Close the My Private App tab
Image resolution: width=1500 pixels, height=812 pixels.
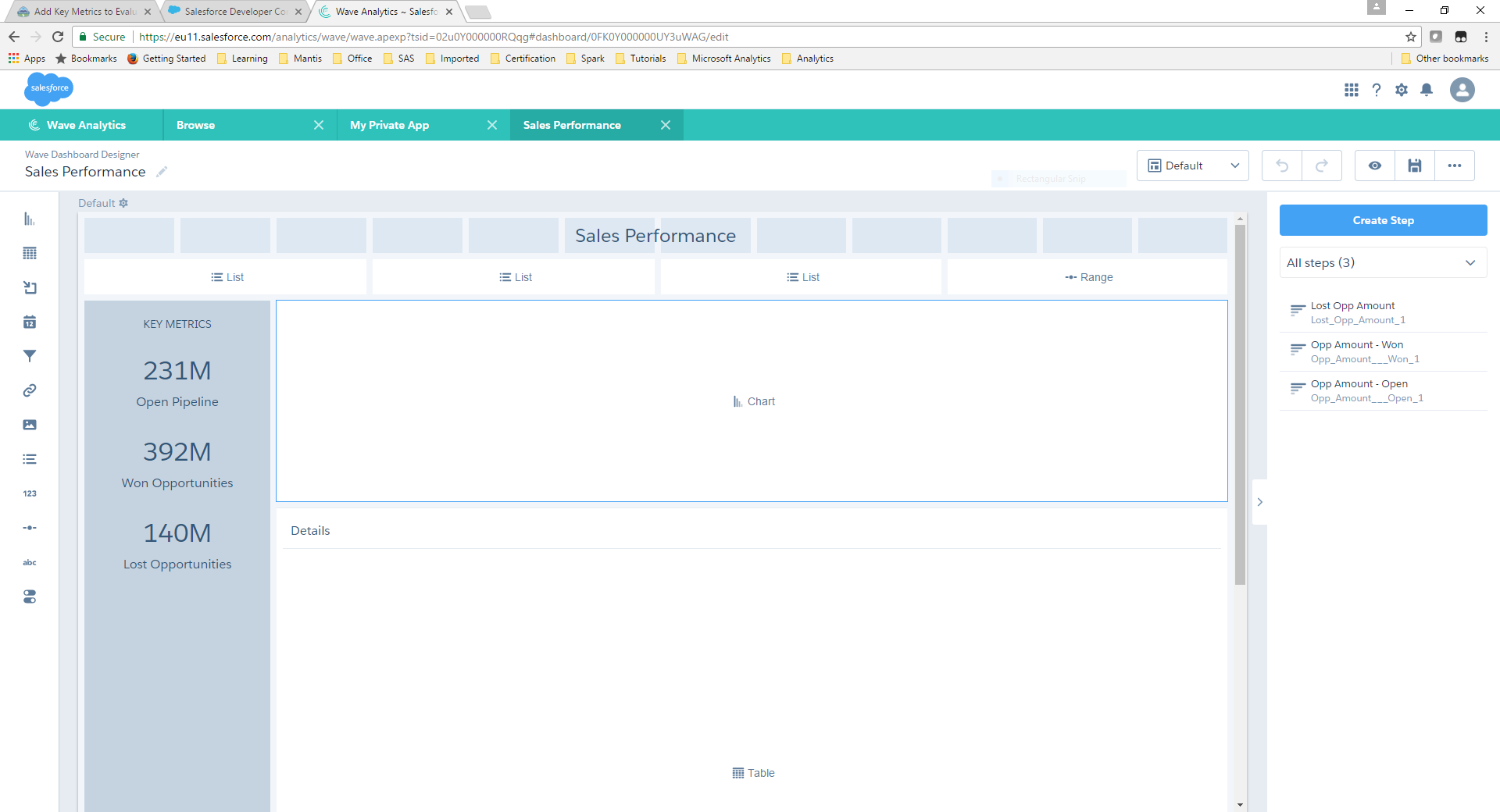click(x=492, y=125)
